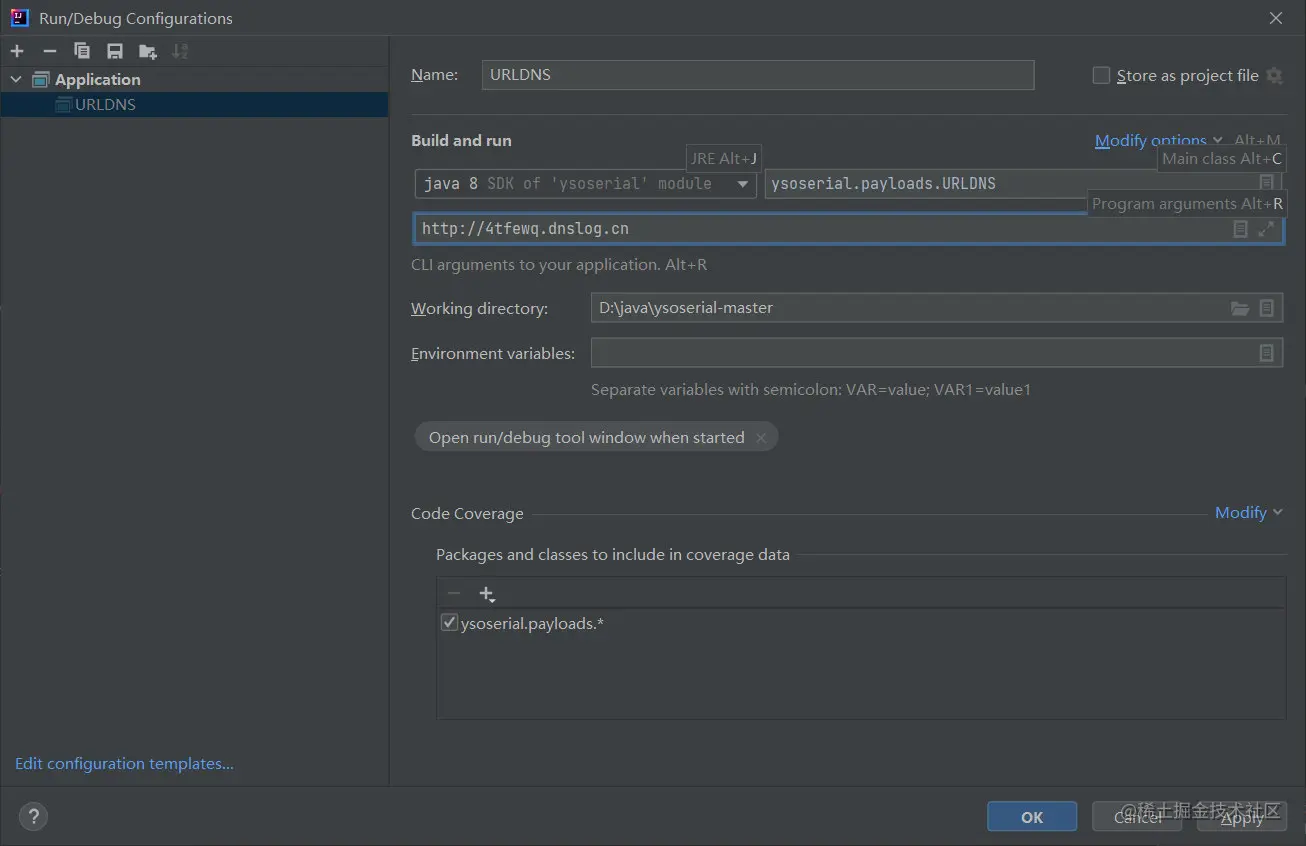Copy the selected configuration
This screenshot has height=846, width=1306.
(82, 51)
